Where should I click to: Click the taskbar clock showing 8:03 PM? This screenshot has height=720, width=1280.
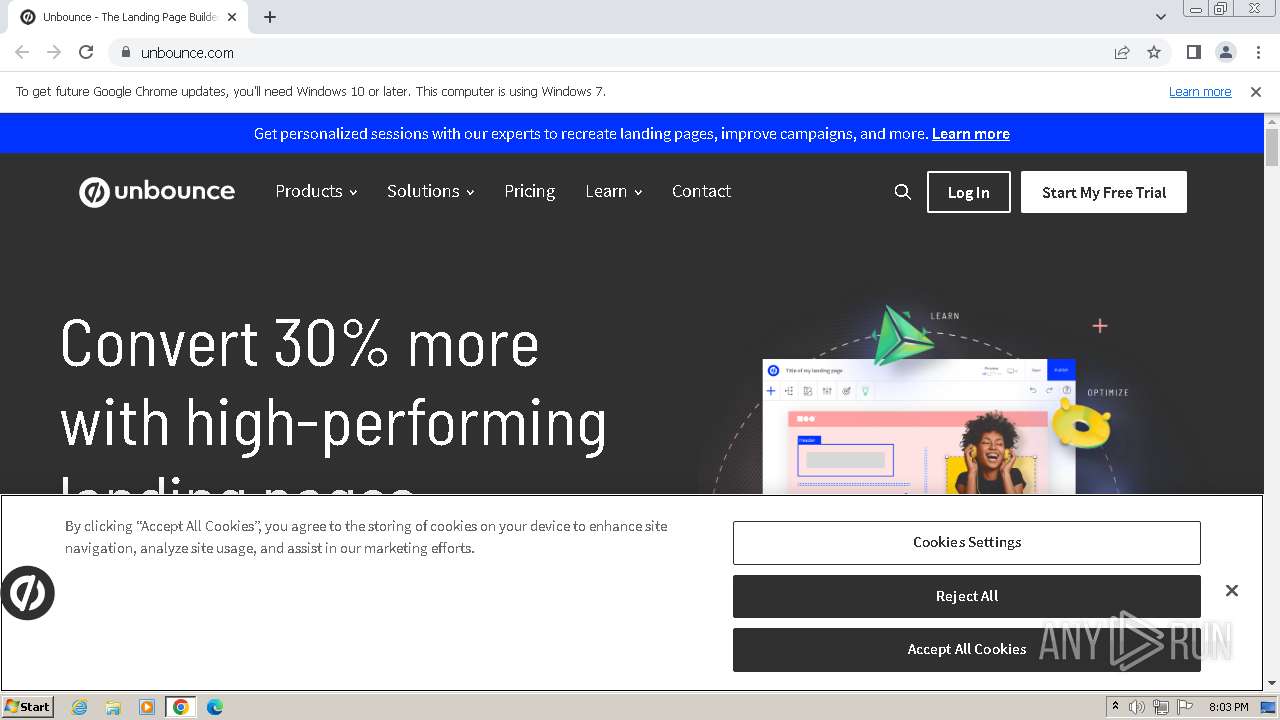[x=1228, y=707]
